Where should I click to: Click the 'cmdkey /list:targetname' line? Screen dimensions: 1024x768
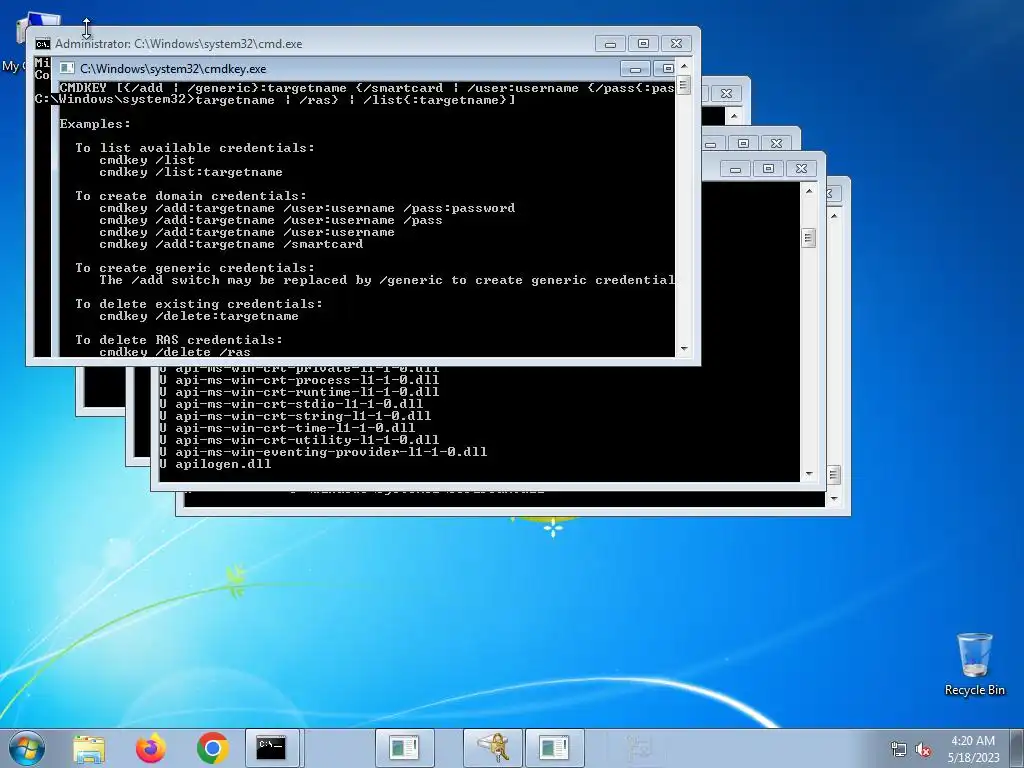point(191,172)
